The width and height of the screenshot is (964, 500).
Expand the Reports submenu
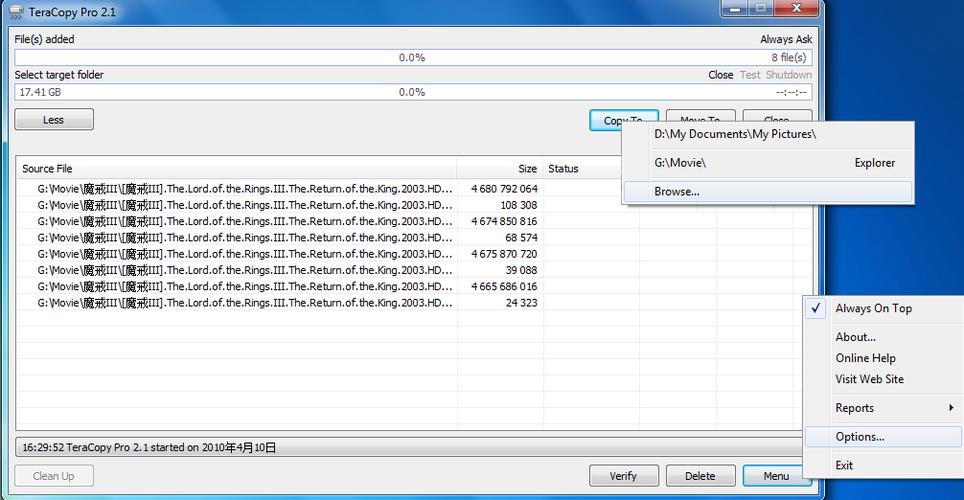pos(883,408)
